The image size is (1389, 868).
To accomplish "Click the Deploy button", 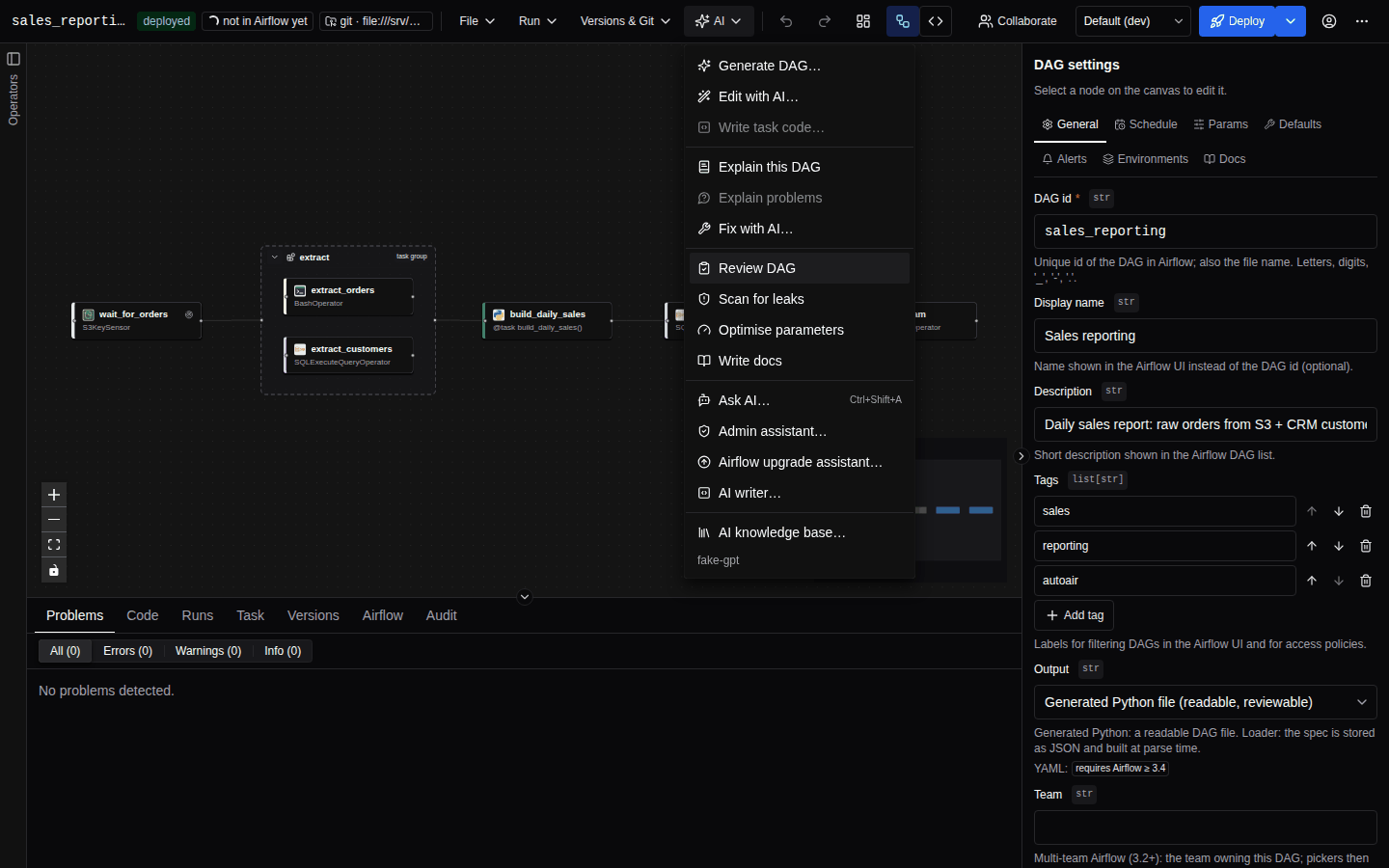I will [1238, 21].
